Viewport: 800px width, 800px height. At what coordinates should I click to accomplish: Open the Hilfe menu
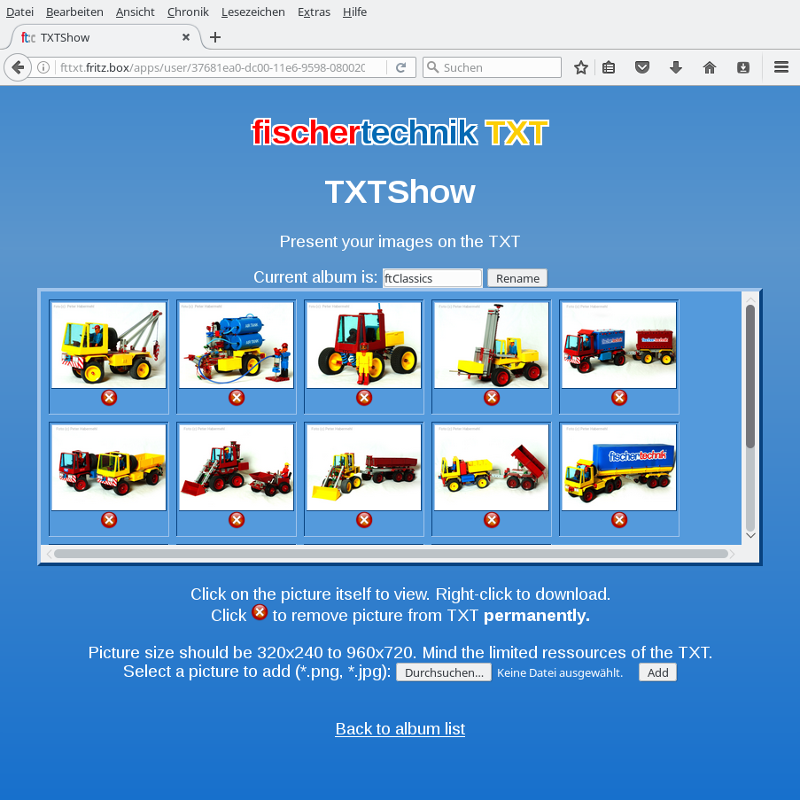pos(355,12)
